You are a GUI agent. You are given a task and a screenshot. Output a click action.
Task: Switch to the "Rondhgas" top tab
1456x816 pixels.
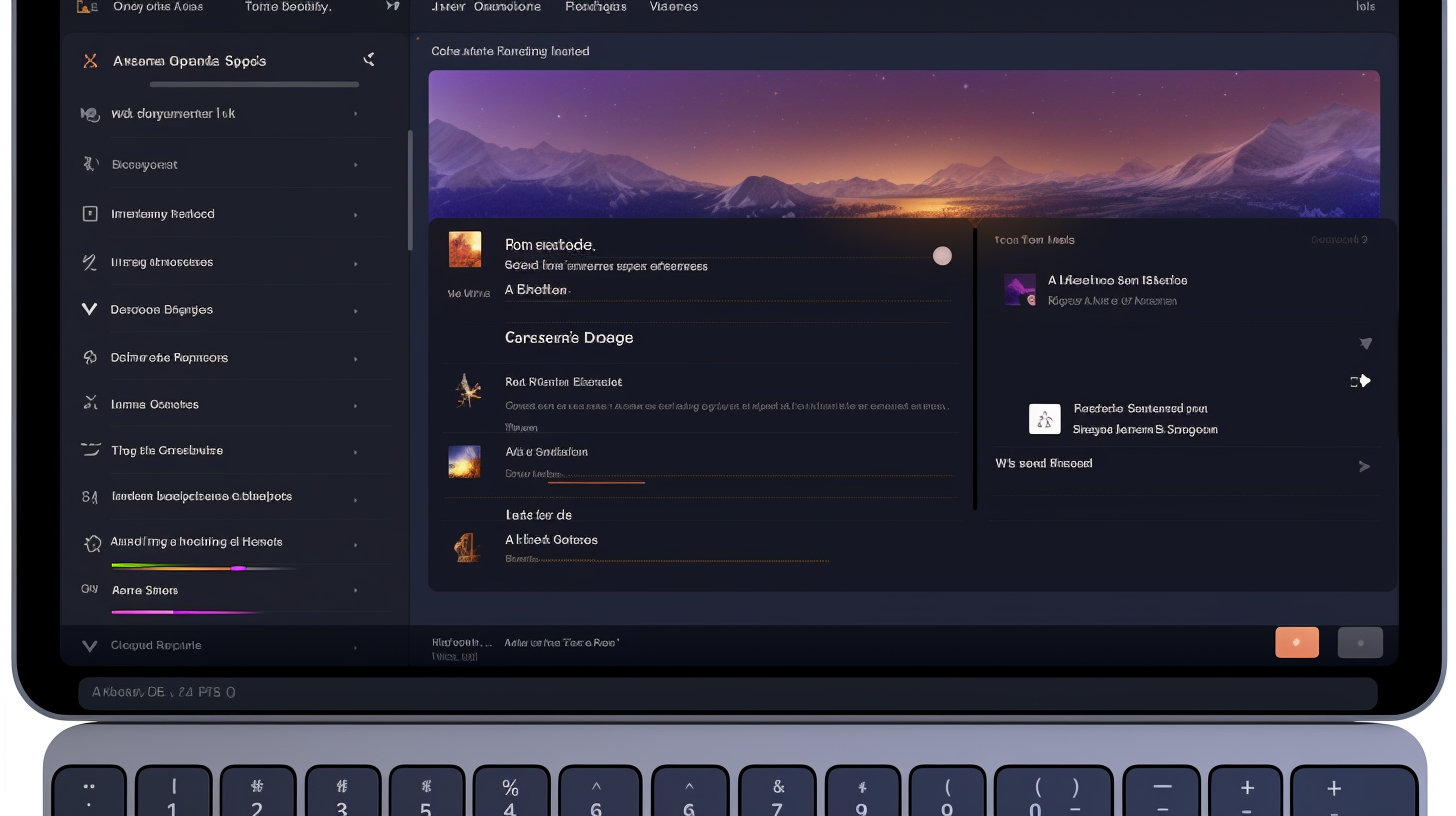(x=596, y=7)
